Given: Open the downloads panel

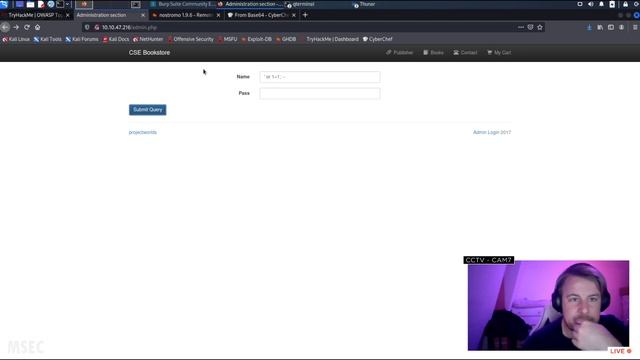Looking at the screenshot, I should [x=589, y=27].
